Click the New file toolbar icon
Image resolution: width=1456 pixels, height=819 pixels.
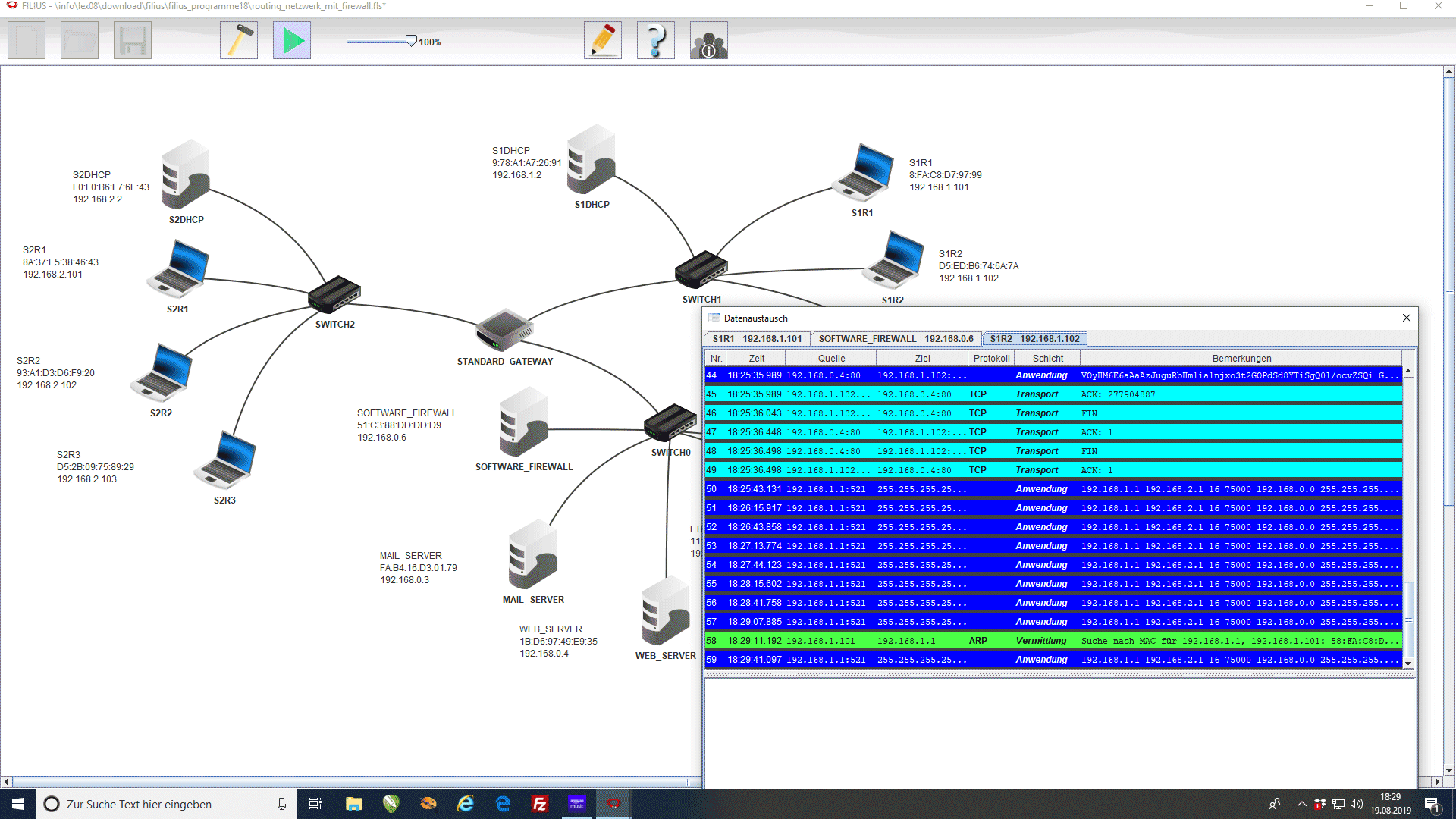pyautogui.click(x=27, y=40)
